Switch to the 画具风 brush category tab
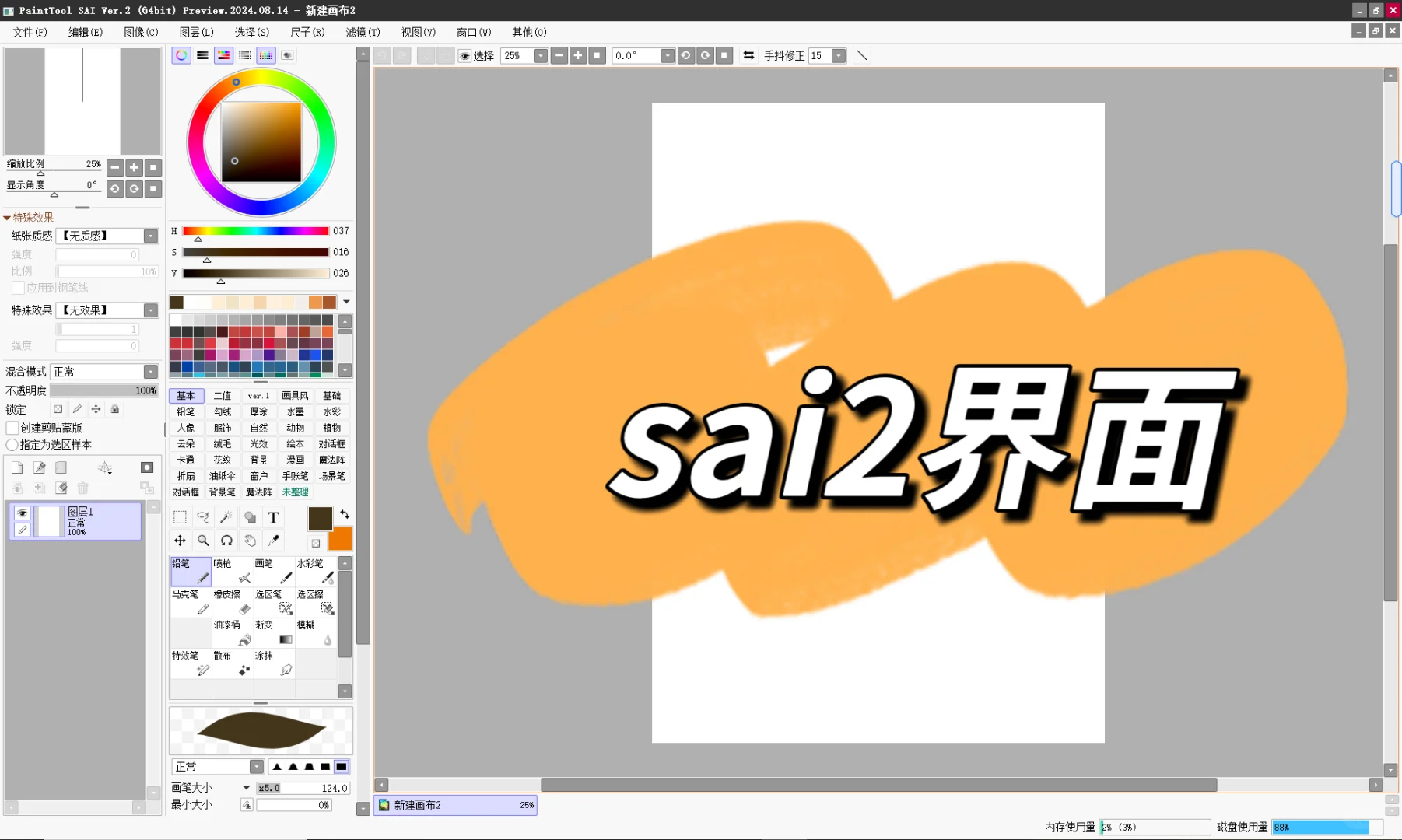Image resolution: width=1402 pixels, height=840 pixels. (x=296, y=395)
